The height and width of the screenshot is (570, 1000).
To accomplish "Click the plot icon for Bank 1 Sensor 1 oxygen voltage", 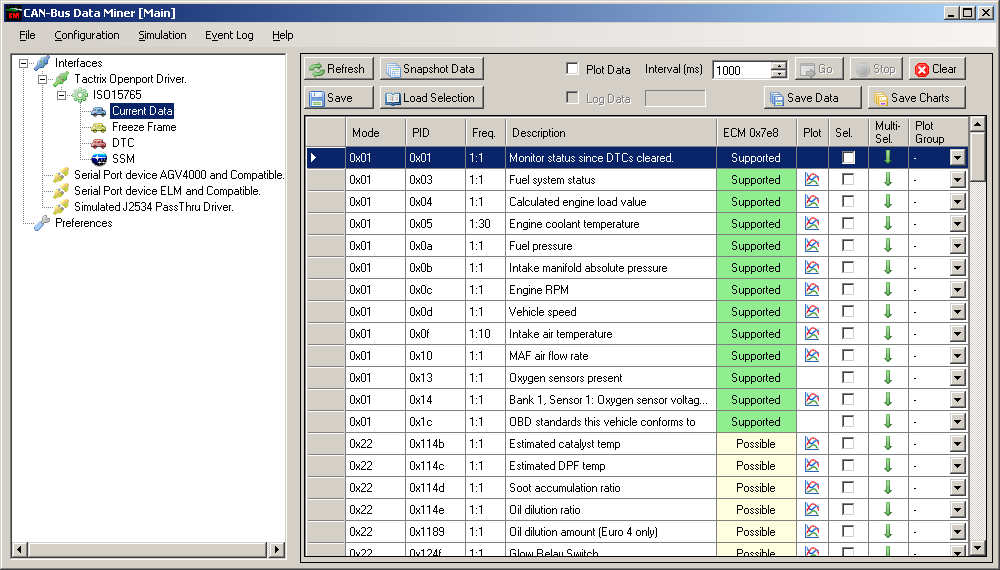I will pyautogui.click(x=811, y=400).
